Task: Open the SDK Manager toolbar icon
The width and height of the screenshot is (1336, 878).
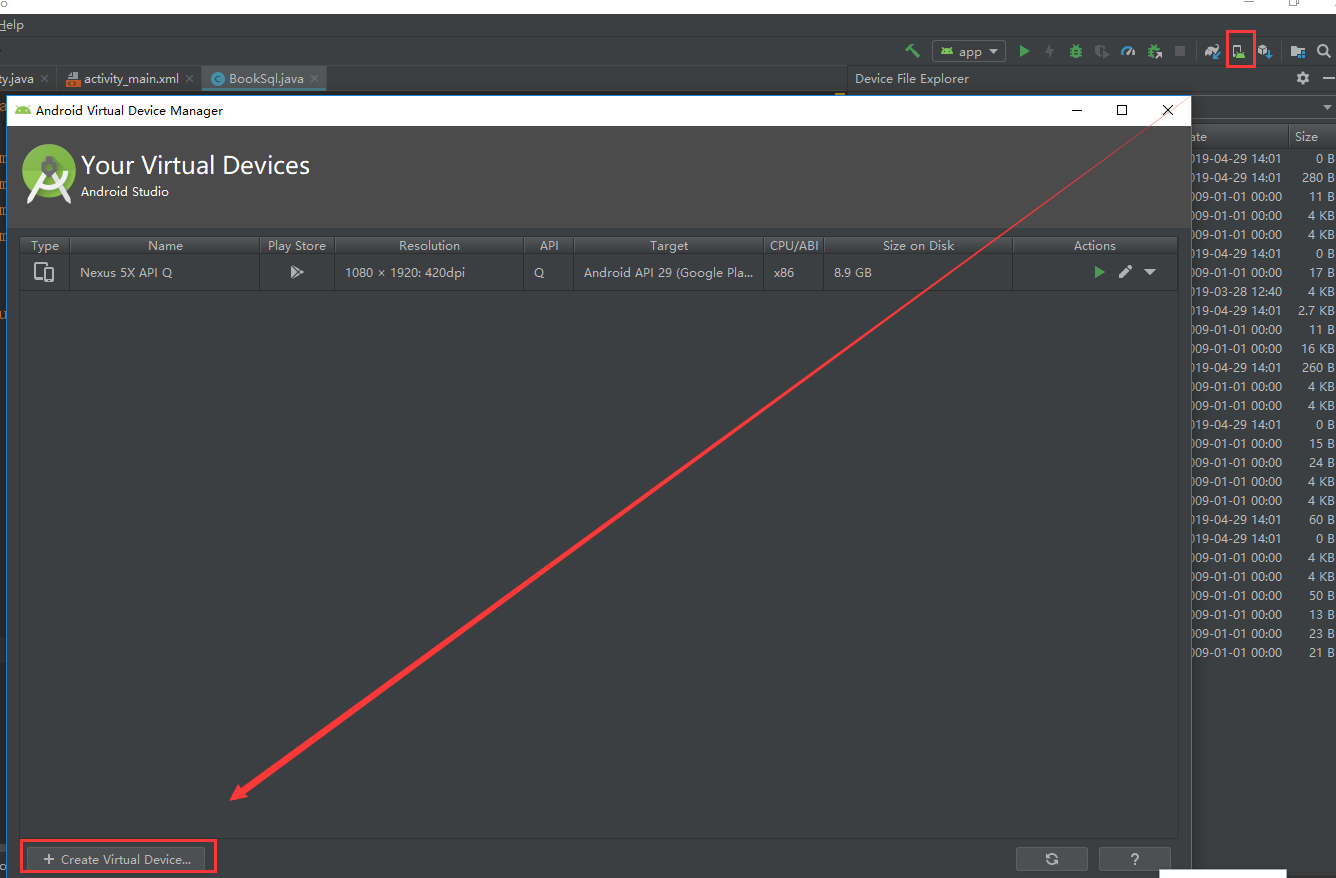Action: pyautogui.click(x=1265, y=51)
